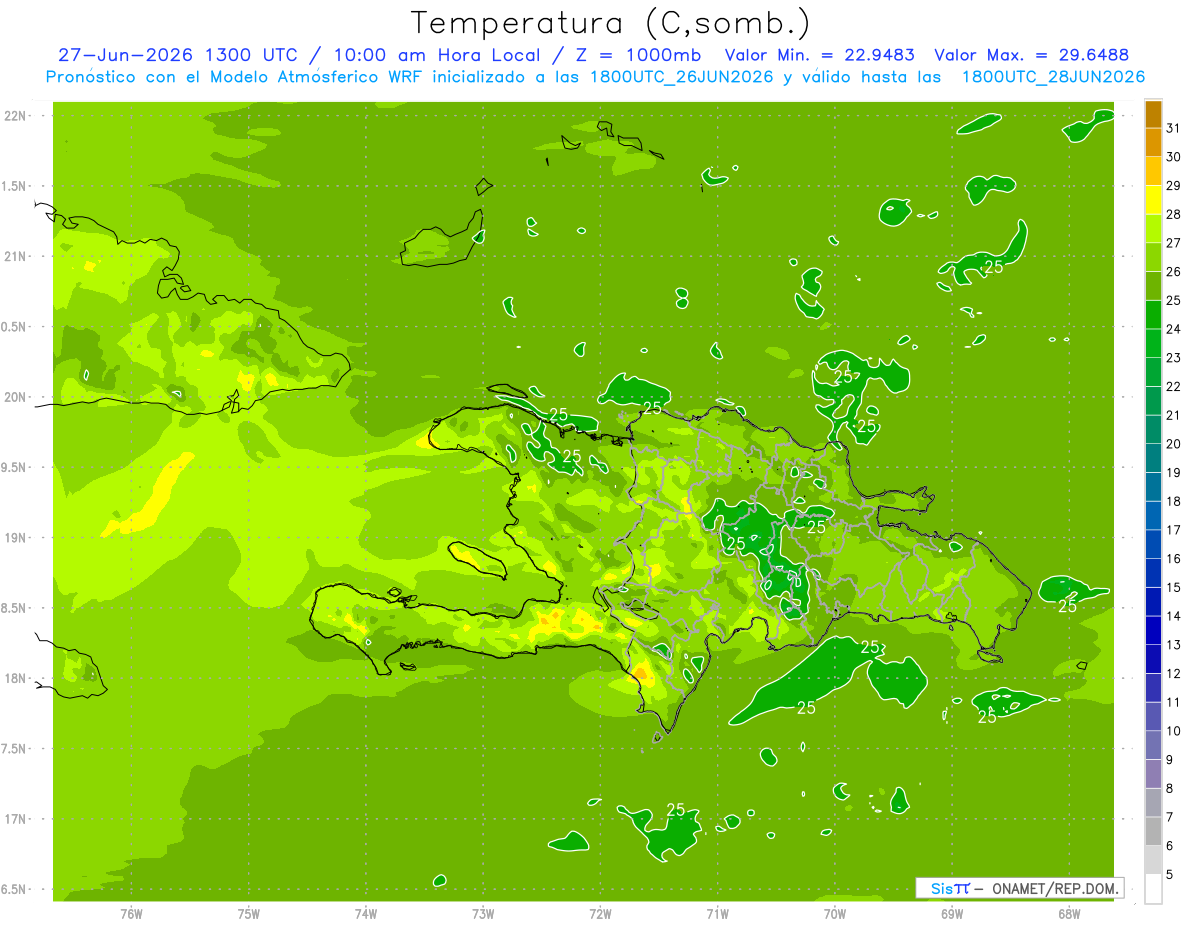This screenshot has height=927, width=1200.
Task: Click the color scale label "15"
Action: coord(1173,588)
